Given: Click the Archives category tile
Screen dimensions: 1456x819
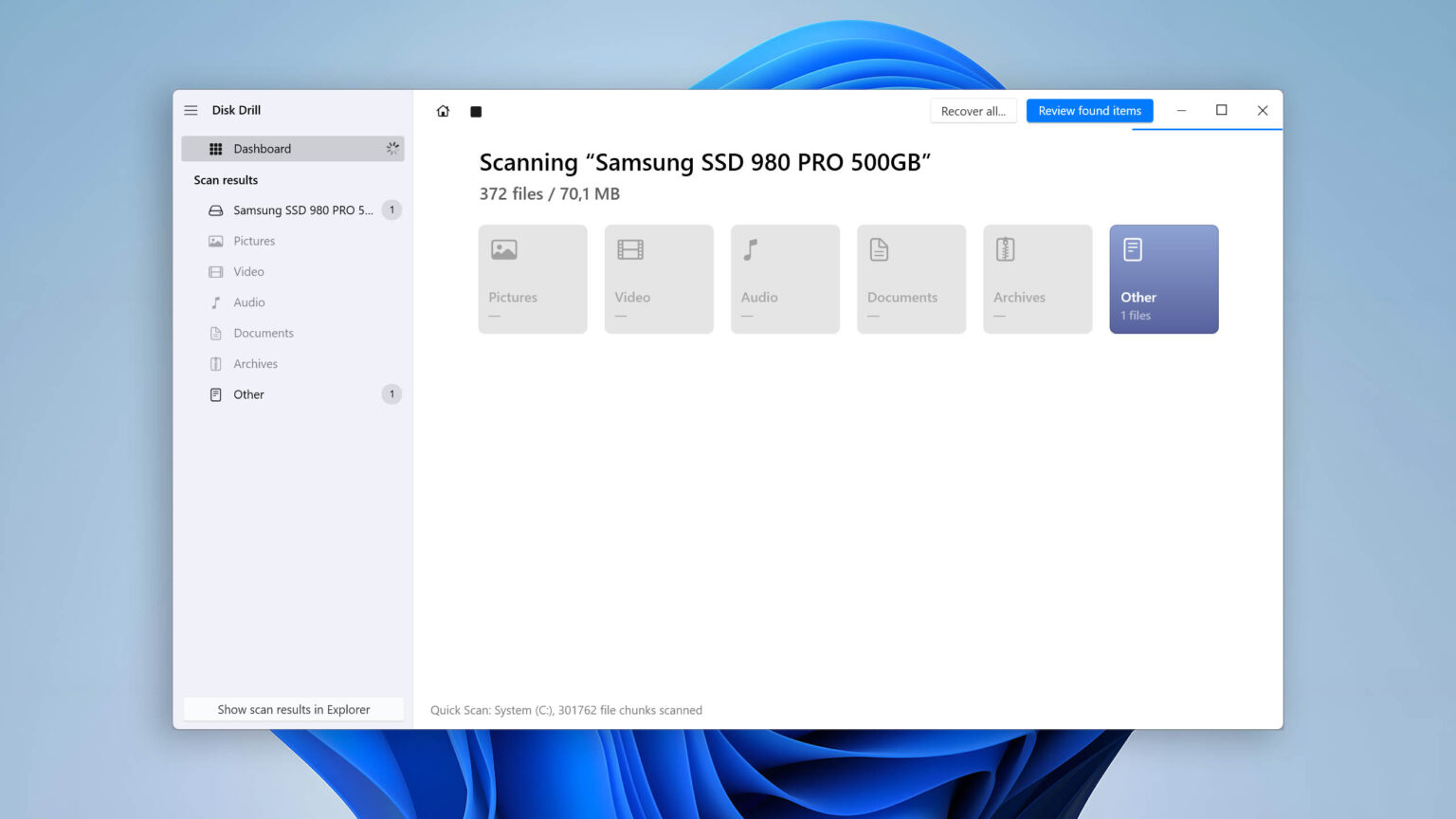Looking at the screenshot, I should click(x=1037, y=279).
